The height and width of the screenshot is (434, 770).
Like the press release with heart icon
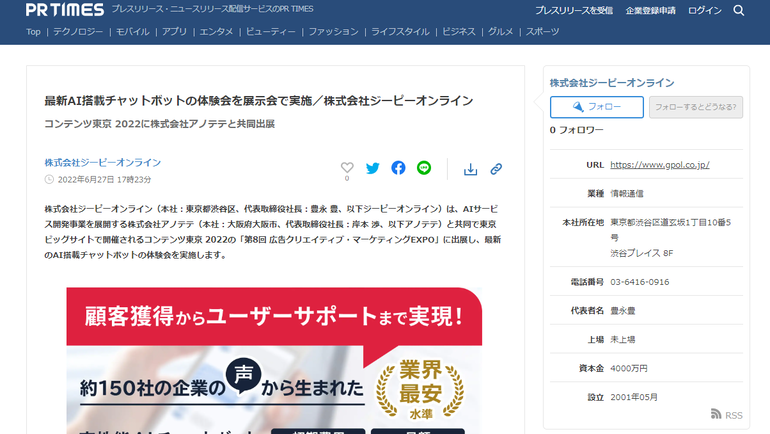point(347,168)
